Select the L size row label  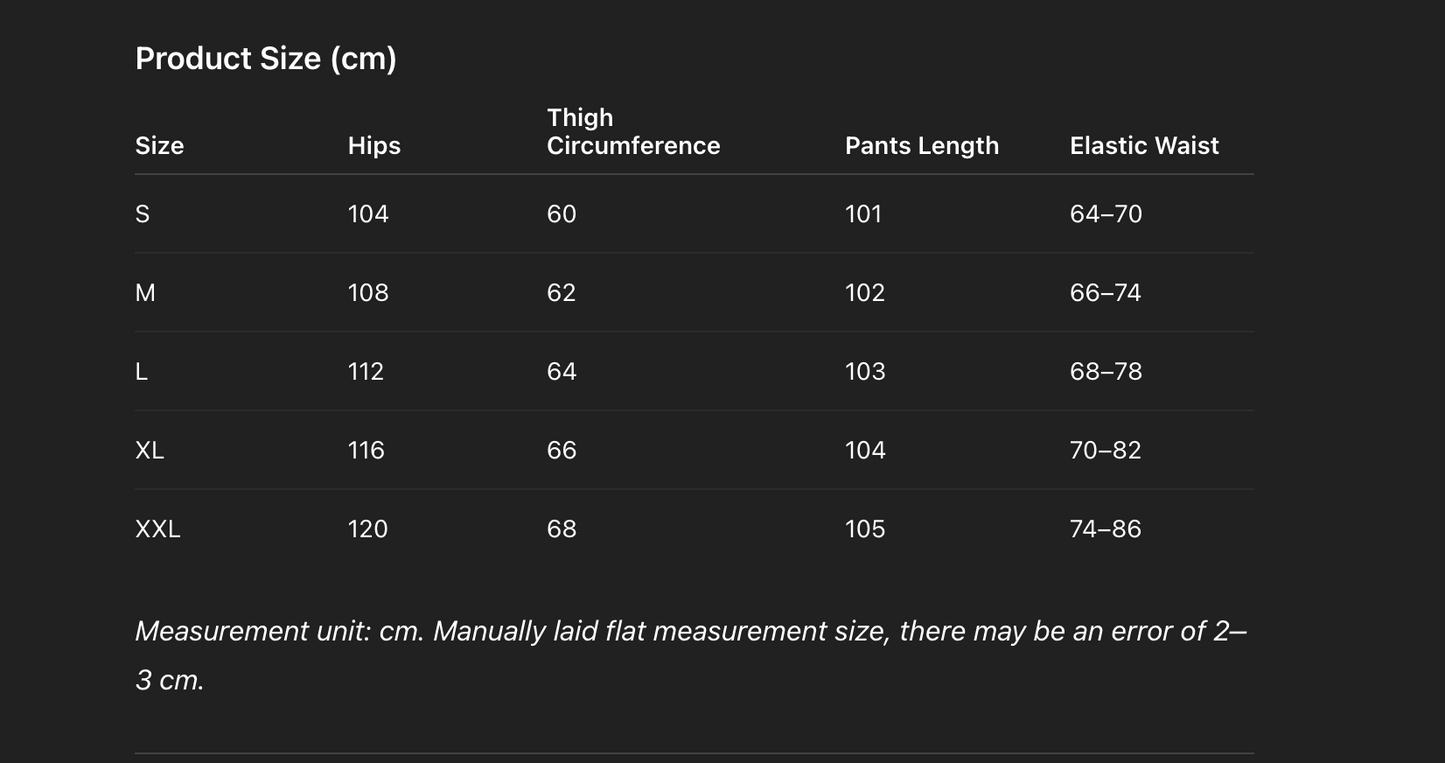tap(141, 372)
